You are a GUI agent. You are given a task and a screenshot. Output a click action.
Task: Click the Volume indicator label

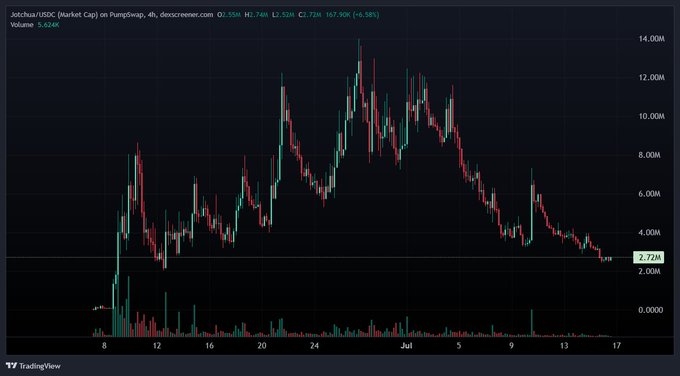(22, 25)
